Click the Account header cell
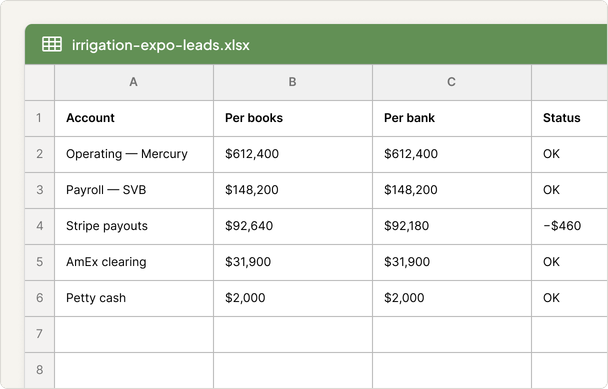Image resolution: width=608 pixels, height=389 pixels. 134,118
